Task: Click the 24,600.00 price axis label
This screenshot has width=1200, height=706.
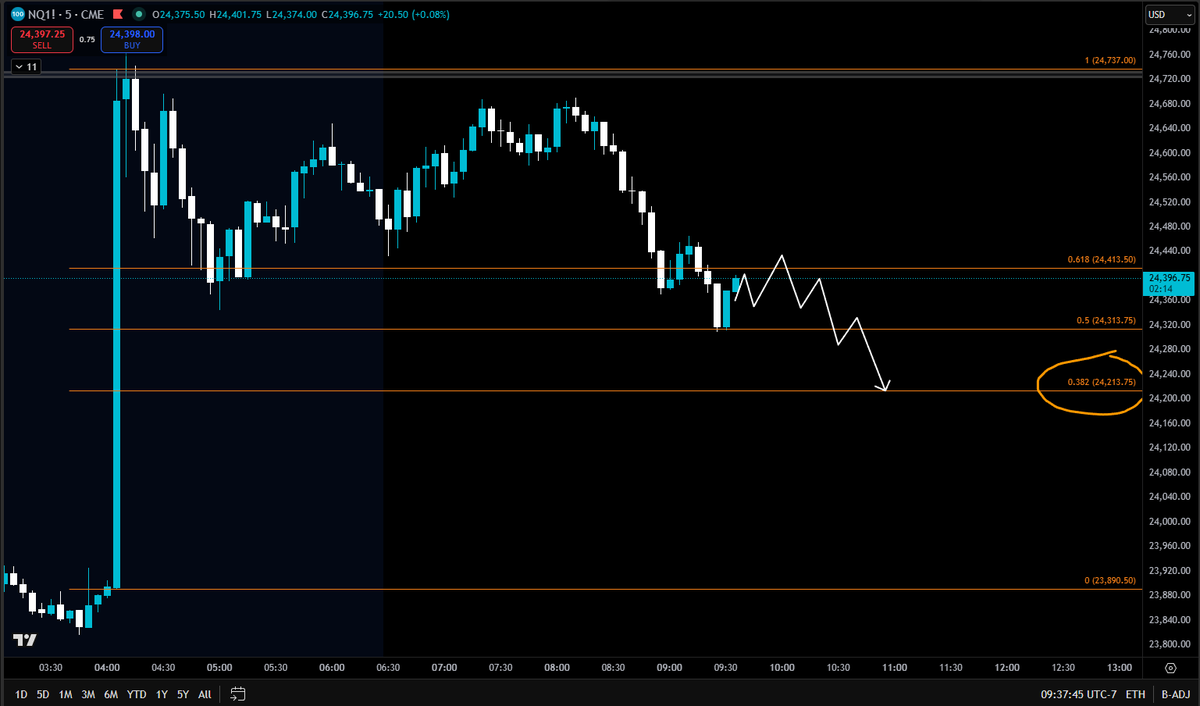Action: pyautogui.click(x=1169, y=153)
